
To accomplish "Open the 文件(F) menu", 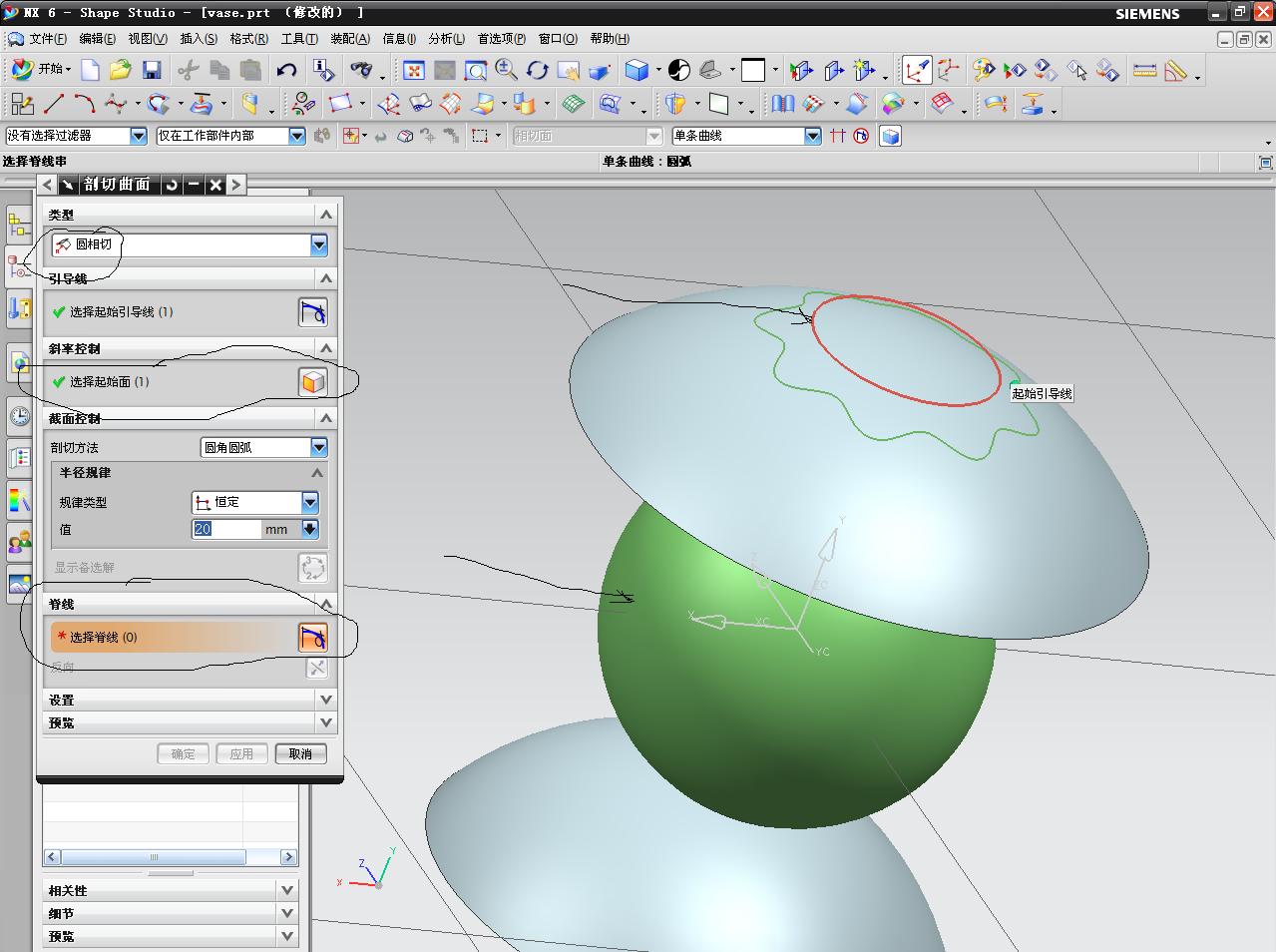I will (48, 39).
